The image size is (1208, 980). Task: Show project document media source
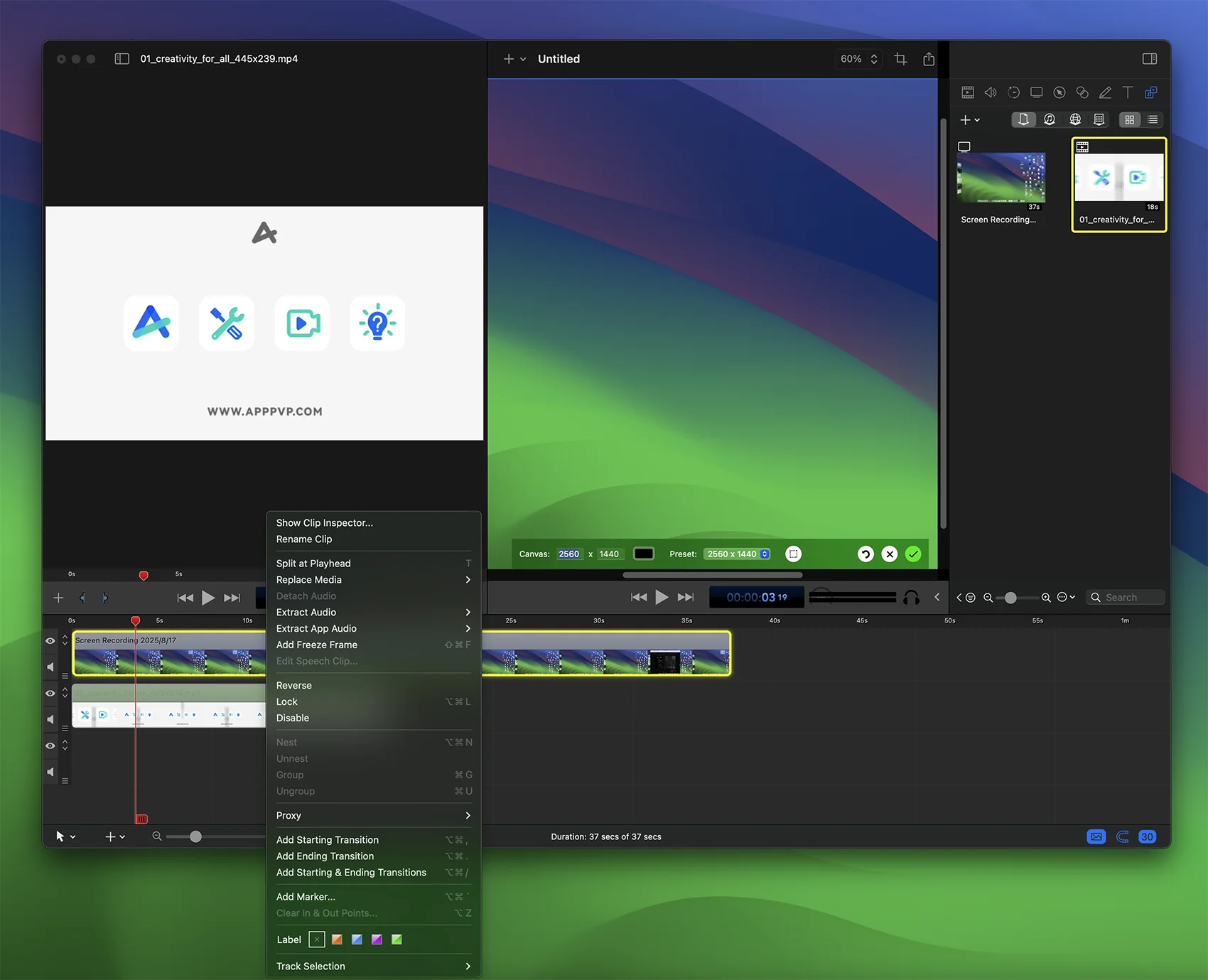(1023, 119)
